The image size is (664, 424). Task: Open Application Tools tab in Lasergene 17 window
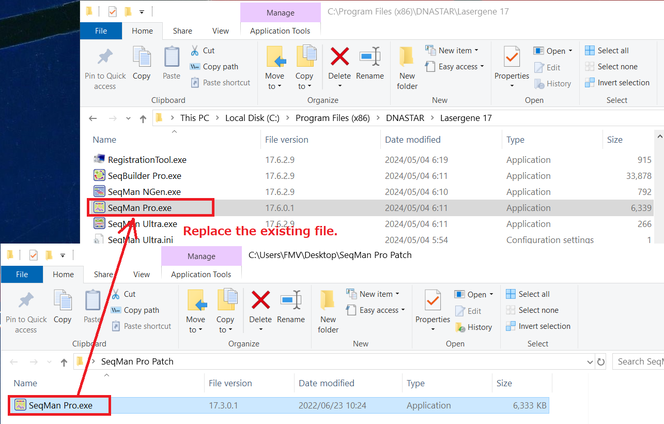pos(280,31)
